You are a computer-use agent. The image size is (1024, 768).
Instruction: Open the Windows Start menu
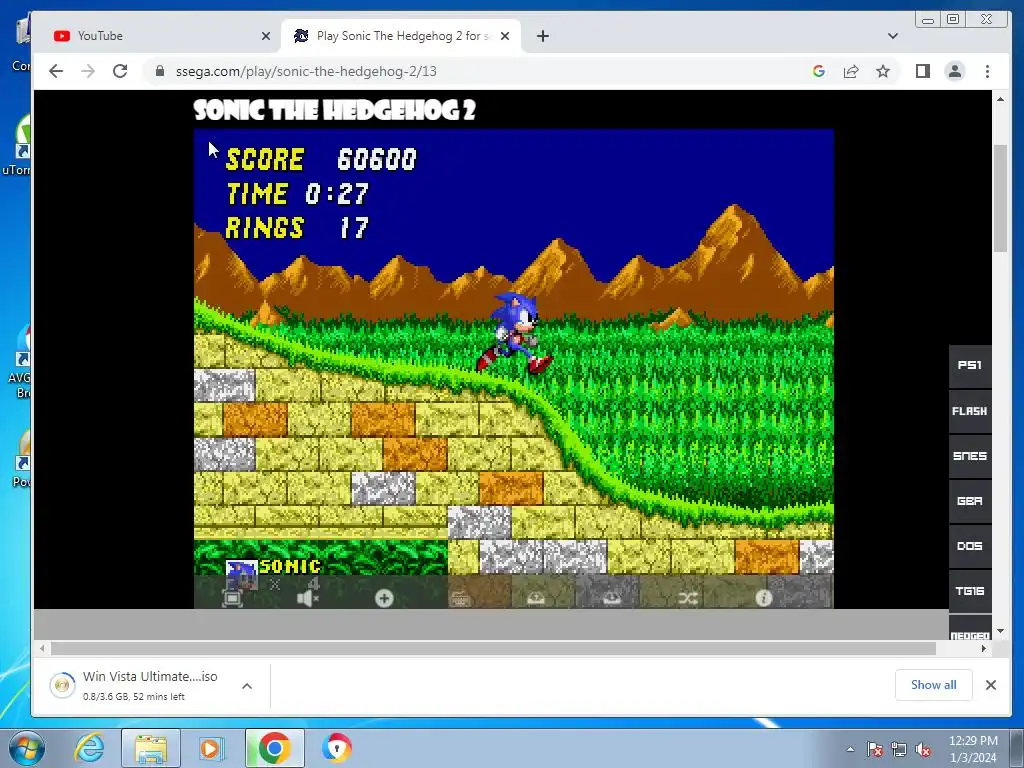point(27,748)
